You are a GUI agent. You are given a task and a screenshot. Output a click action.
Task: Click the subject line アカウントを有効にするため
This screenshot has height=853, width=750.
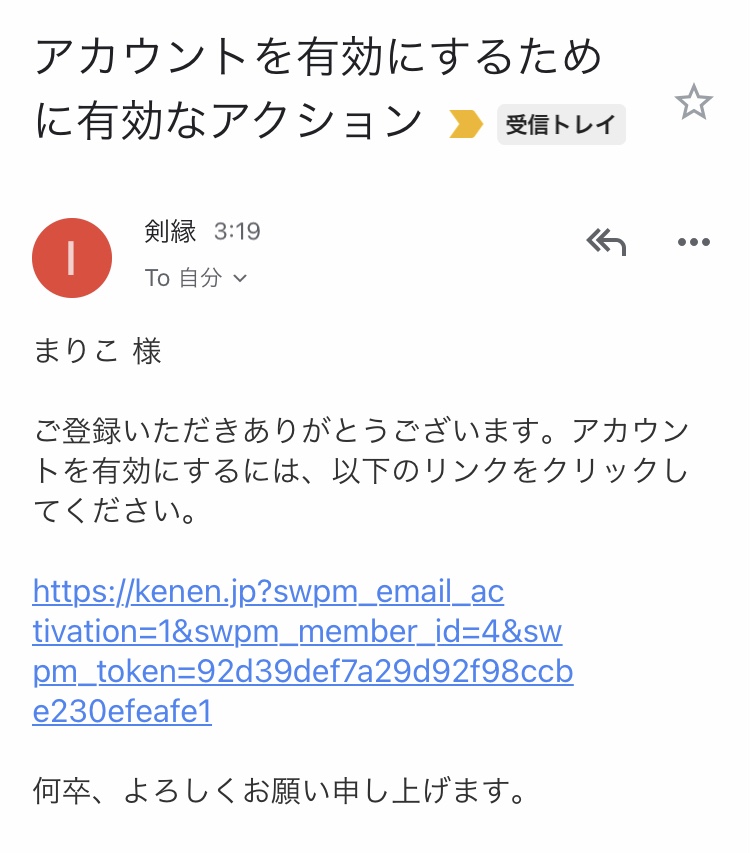(x=319, y=58)
